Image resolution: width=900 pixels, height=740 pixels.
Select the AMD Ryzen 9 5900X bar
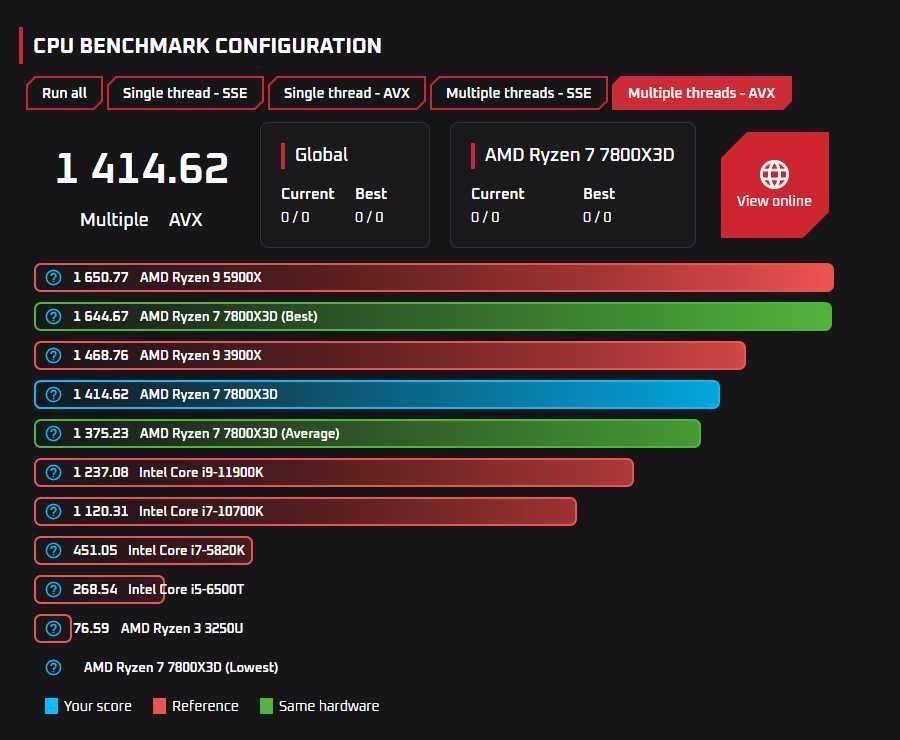[x=434, y=278]
